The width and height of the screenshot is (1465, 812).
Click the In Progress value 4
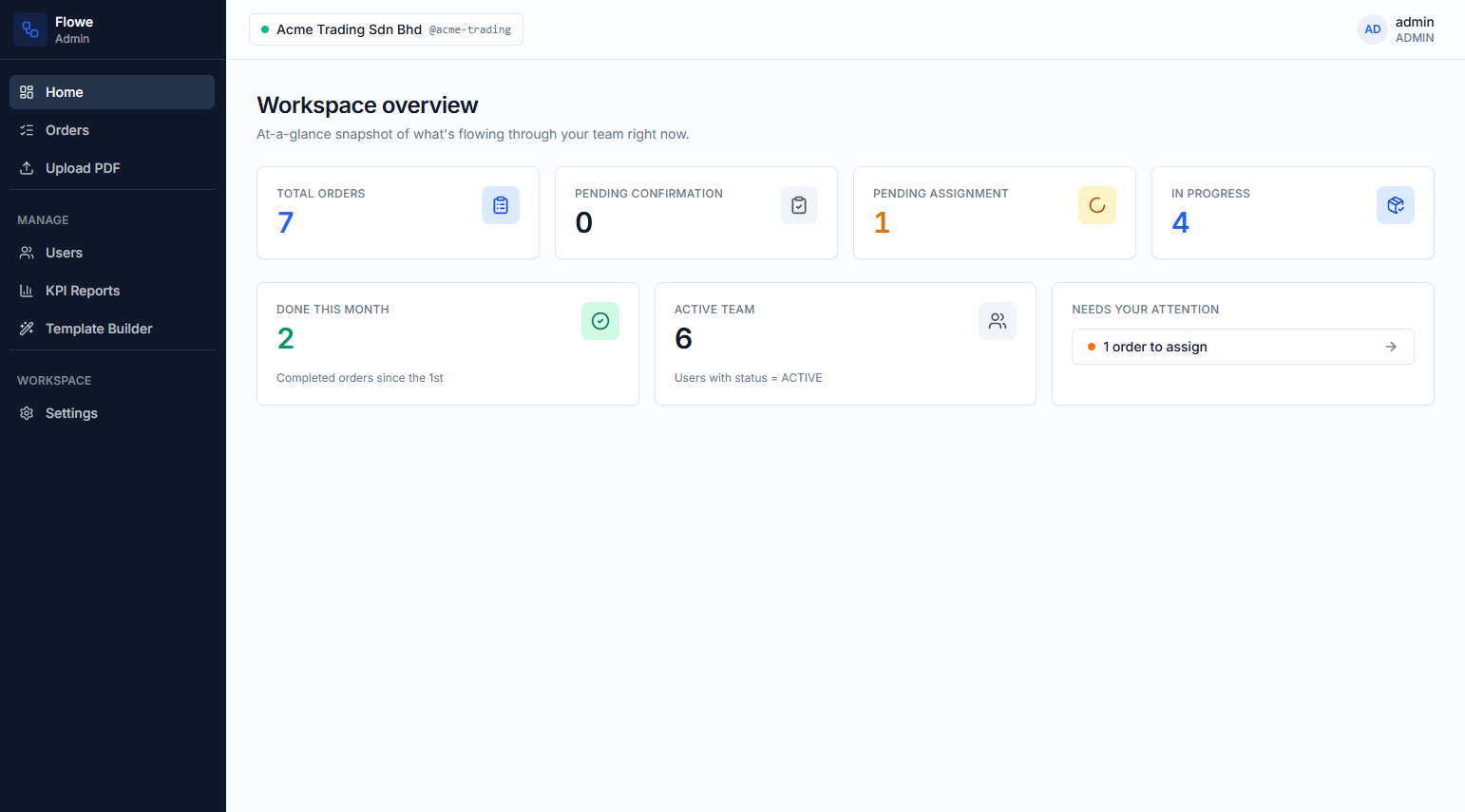pos(1180,222)
